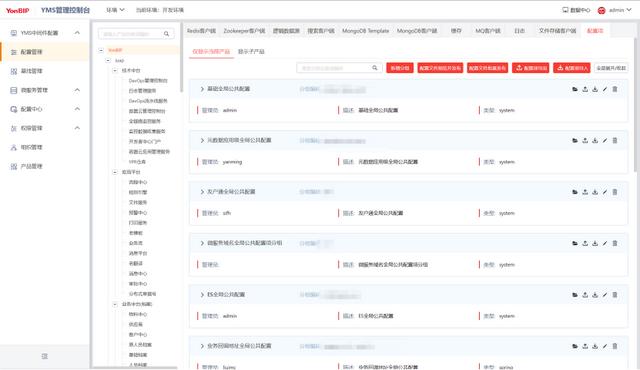Screen dimensions: 640x370
Task: Switch to the MQ客户端 tab
Action: [488, 31]
